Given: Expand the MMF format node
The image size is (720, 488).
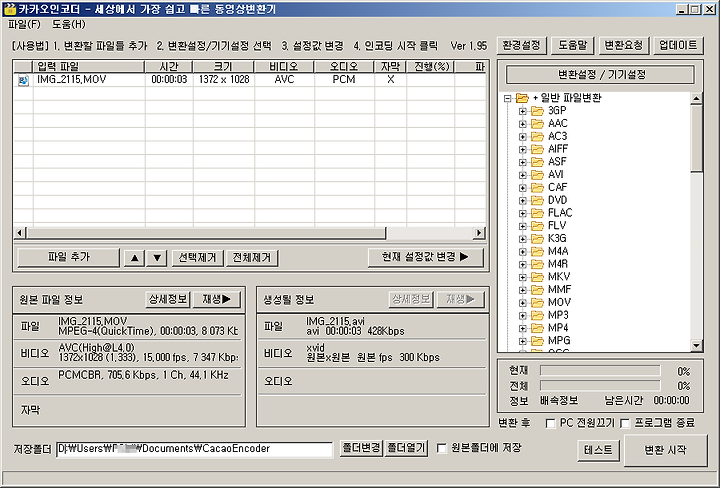Looking at the screenshot, I should click(x=523, y=290).
